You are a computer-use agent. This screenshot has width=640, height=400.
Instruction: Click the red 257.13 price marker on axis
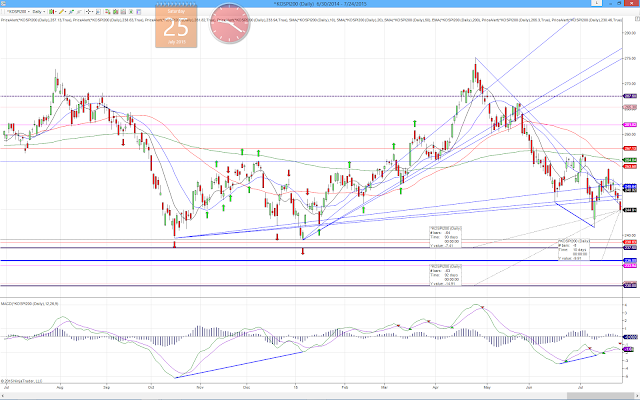(x=630, y=149)
